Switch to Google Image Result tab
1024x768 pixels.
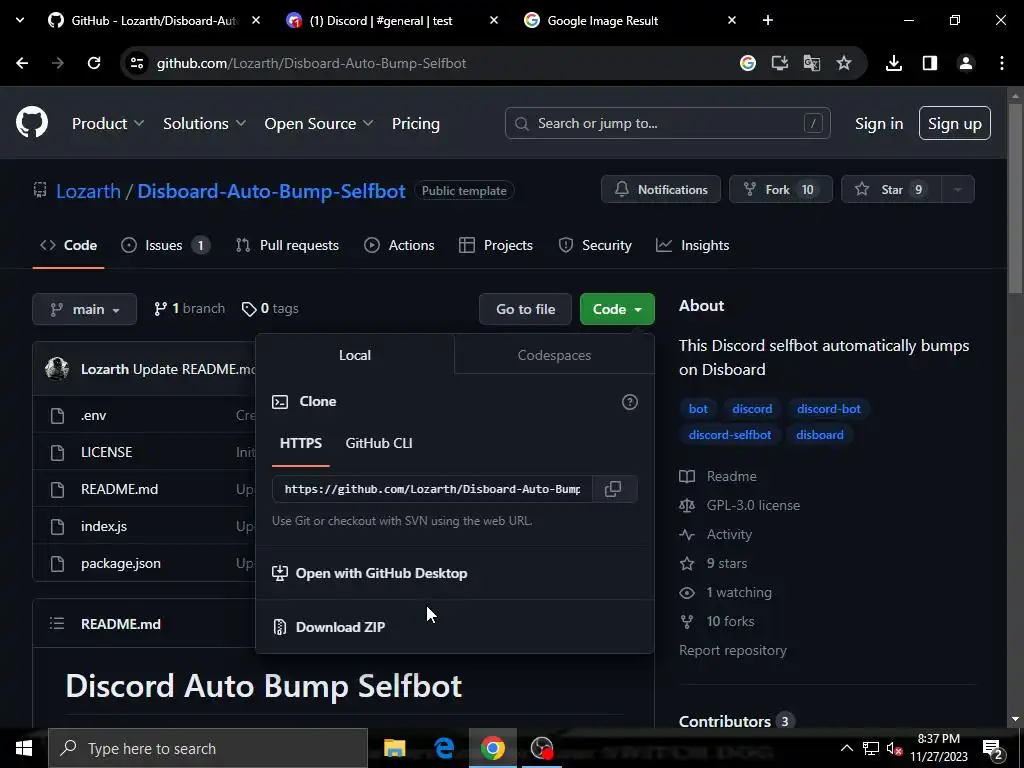click(602, 20)
